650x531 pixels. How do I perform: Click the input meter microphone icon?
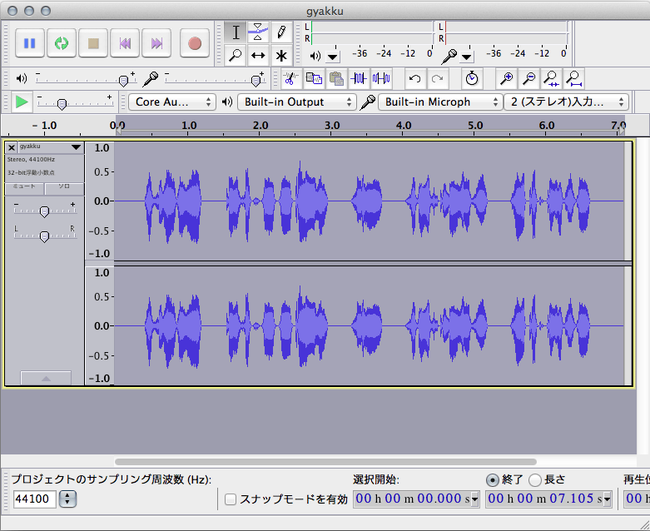click(x=449, y=56)
